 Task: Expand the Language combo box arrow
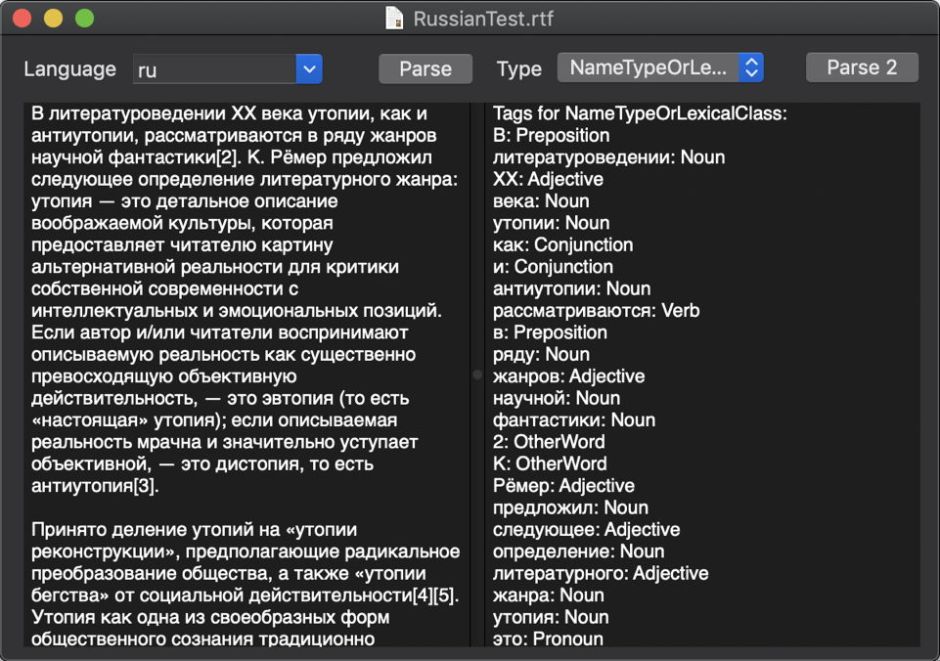click(309, 69)
